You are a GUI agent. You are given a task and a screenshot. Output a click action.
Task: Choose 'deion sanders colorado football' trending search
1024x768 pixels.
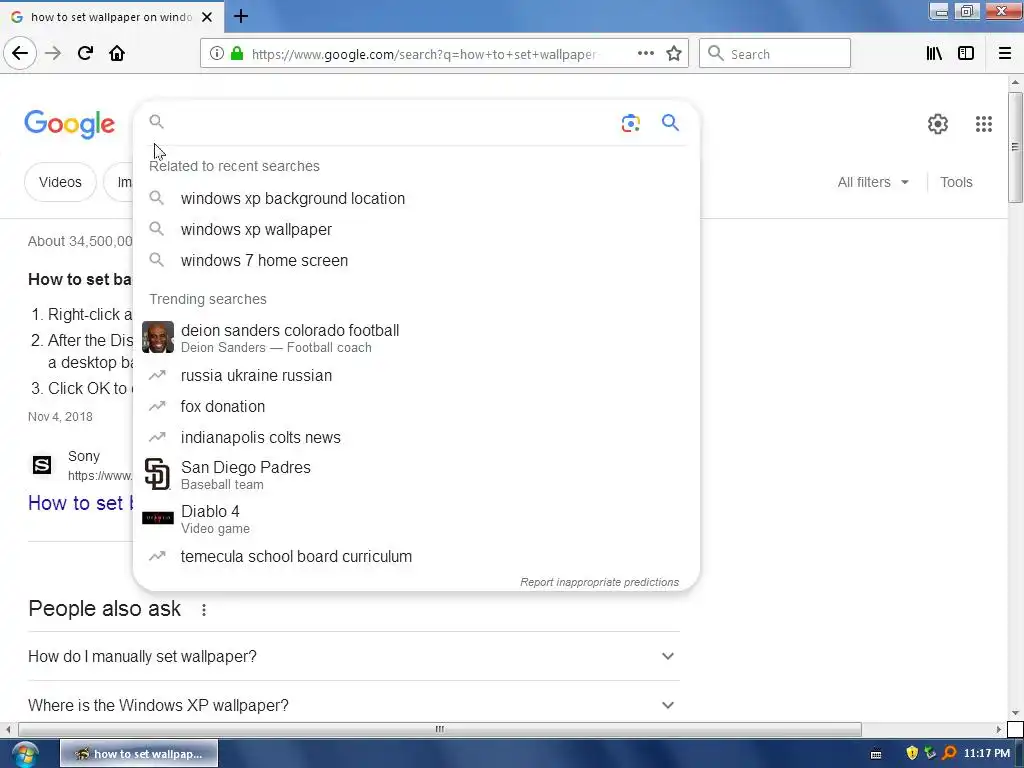[416, 338]
